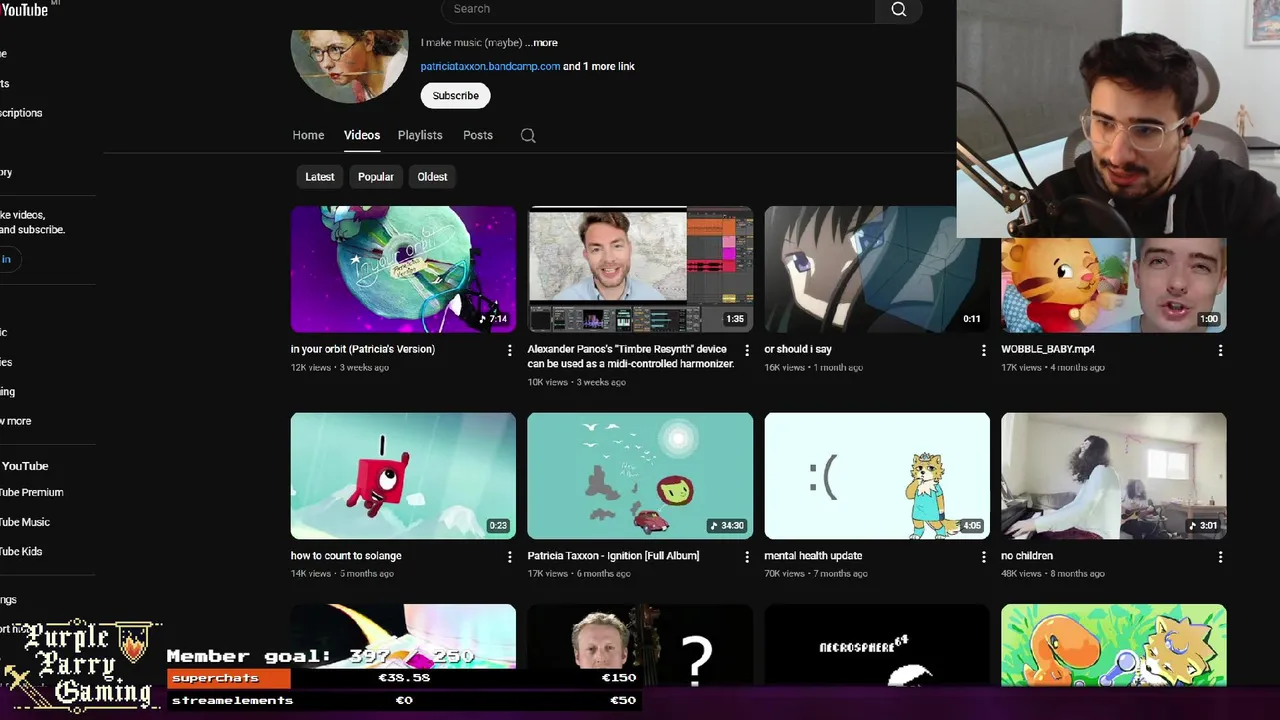Play 'mental health update' thumbnail
This screenshot has height=720, width=1280.
click(877, 476)
